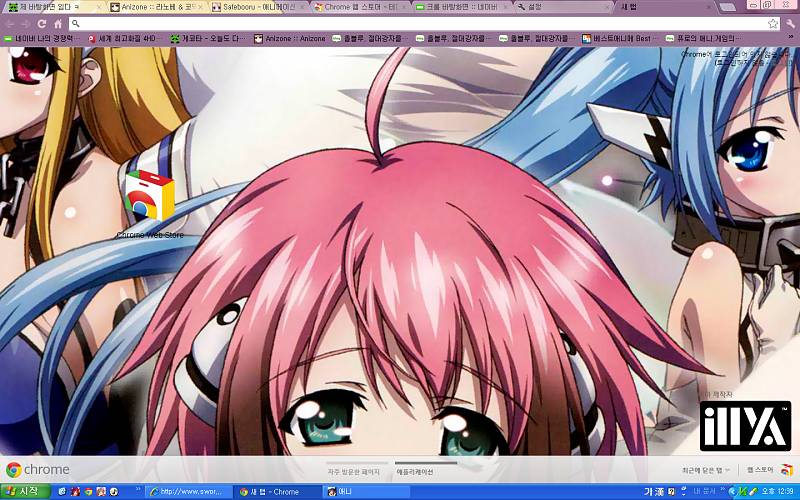This screenshot has width=800, height=500.
Task: Expand the quick launch overflow chevron
Action: (x=138, y=491)
